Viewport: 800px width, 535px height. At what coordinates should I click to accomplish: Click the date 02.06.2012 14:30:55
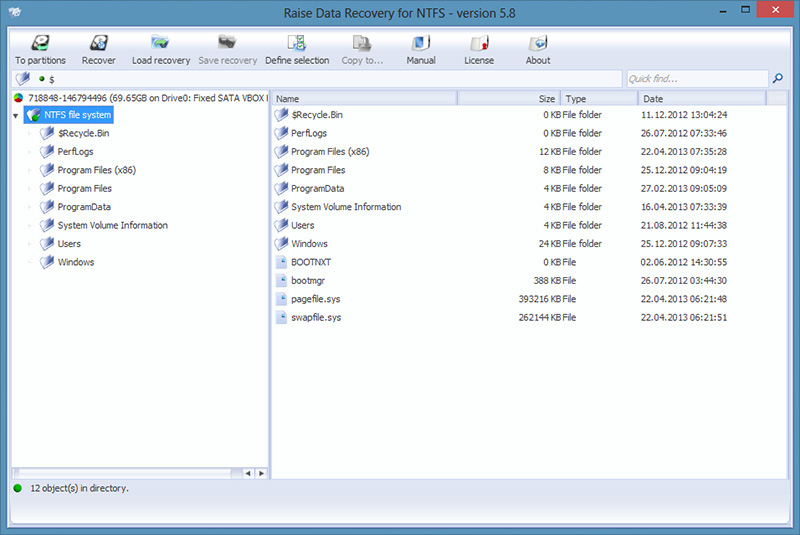click(x=684, y=262)
